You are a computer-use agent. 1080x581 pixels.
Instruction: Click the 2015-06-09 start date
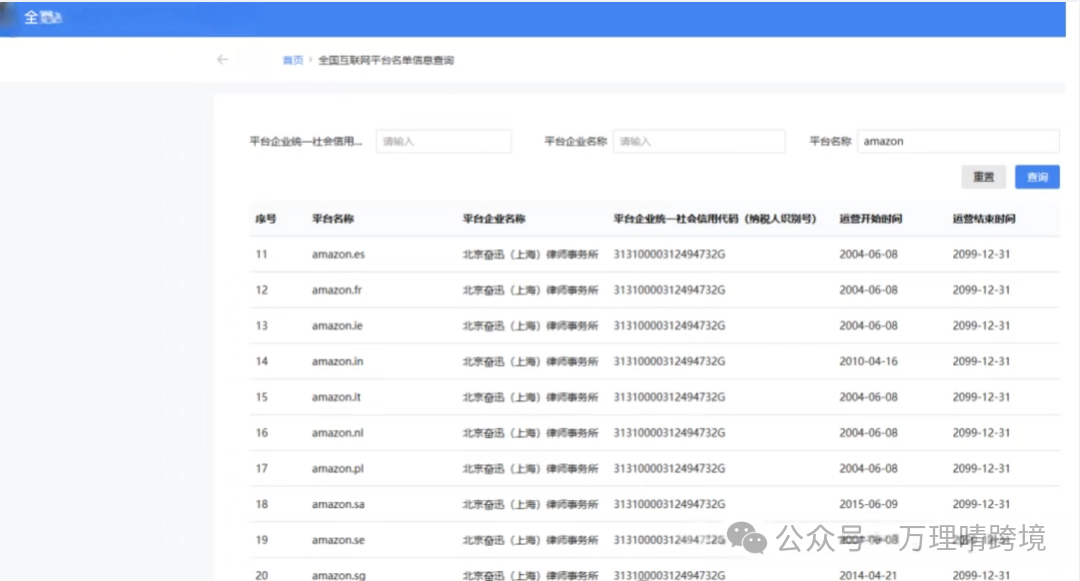coord(869,505)
